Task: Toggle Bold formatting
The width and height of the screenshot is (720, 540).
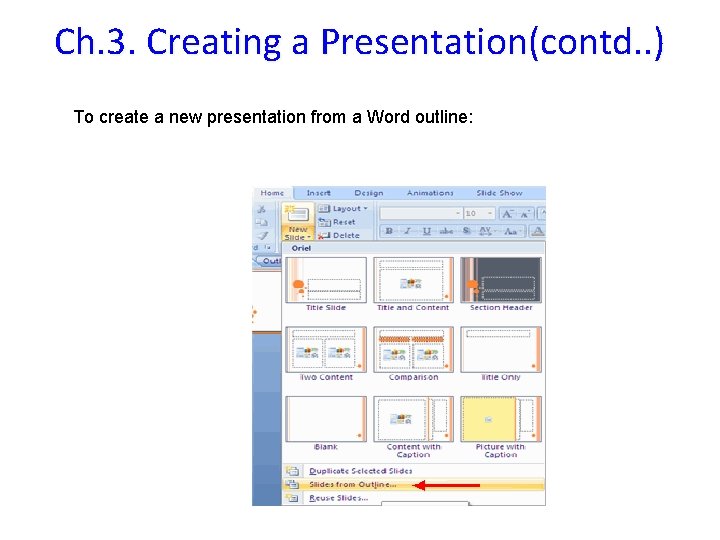Action: pyautogui.click(x=389, y=231)
